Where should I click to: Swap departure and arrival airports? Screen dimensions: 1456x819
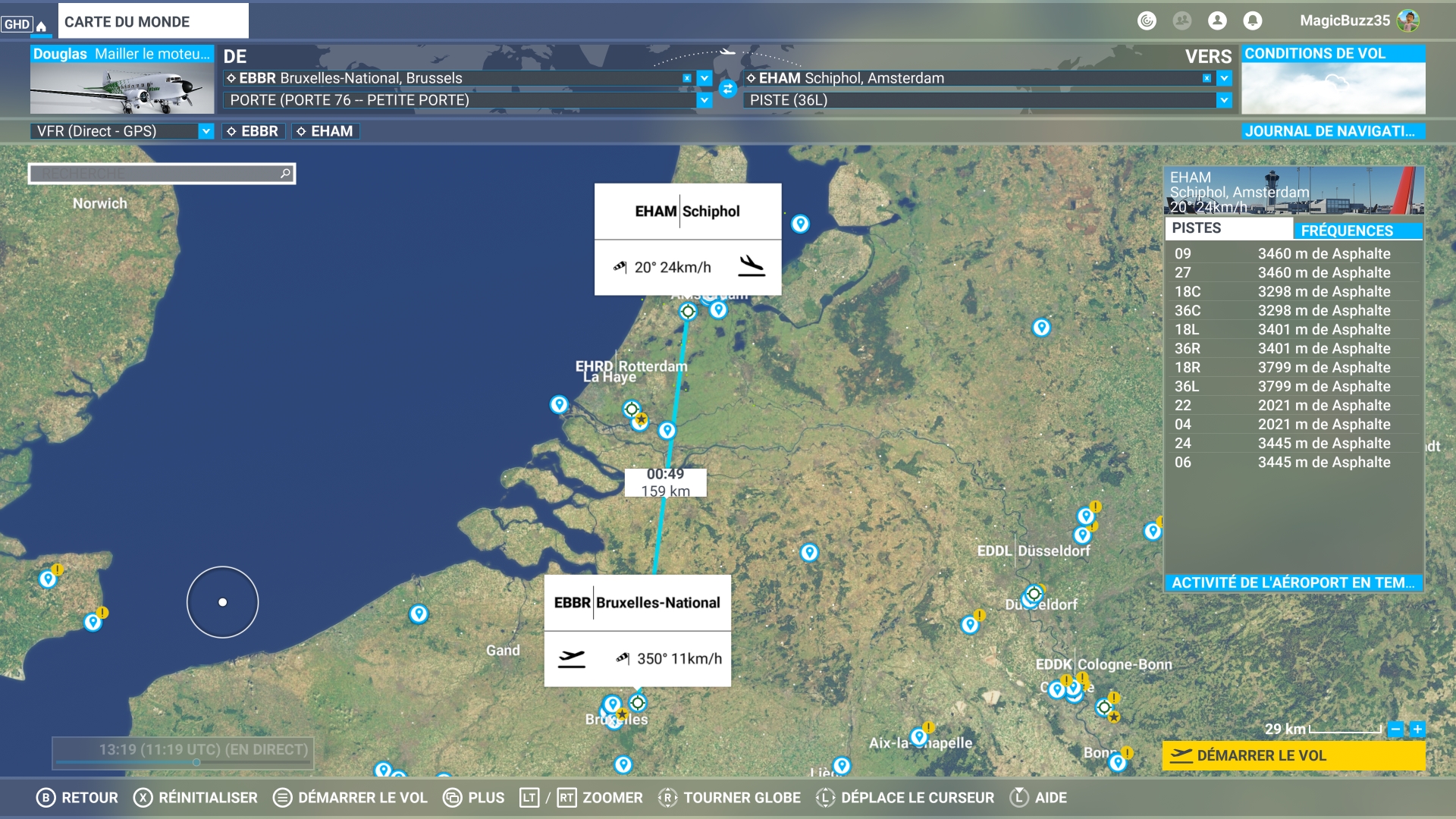coord(727,89)
